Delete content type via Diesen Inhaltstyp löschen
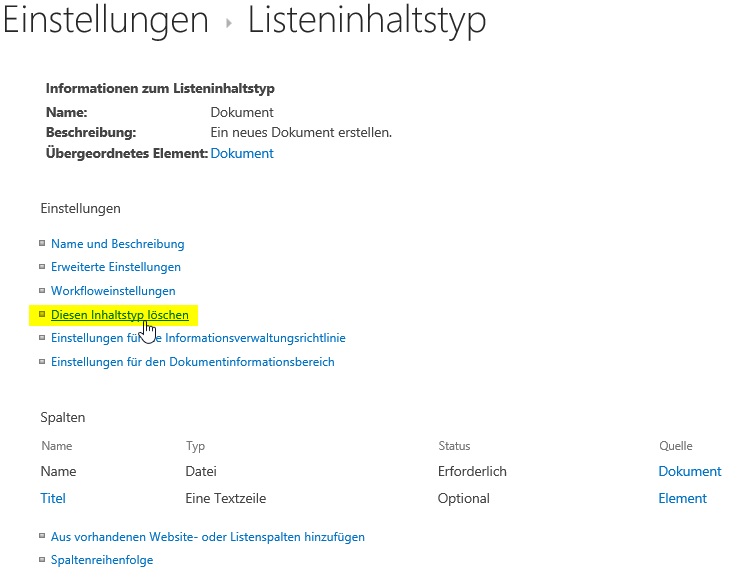 (119, 315)
